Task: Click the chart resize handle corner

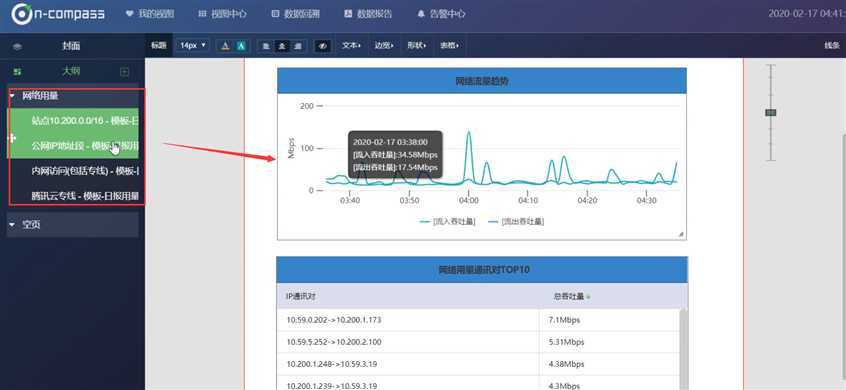Action: [681, 234]
